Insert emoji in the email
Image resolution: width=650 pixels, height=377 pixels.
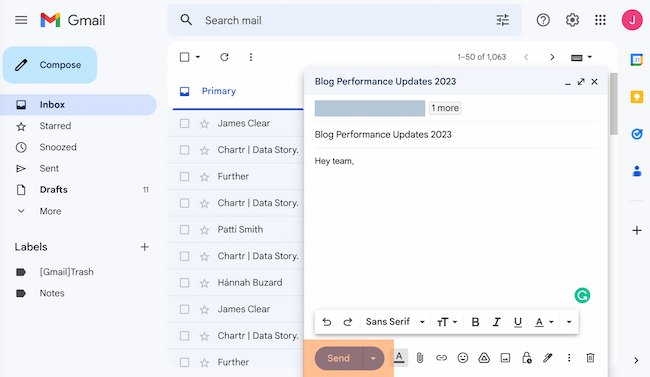pyautogui.click(x=463, y=358)
